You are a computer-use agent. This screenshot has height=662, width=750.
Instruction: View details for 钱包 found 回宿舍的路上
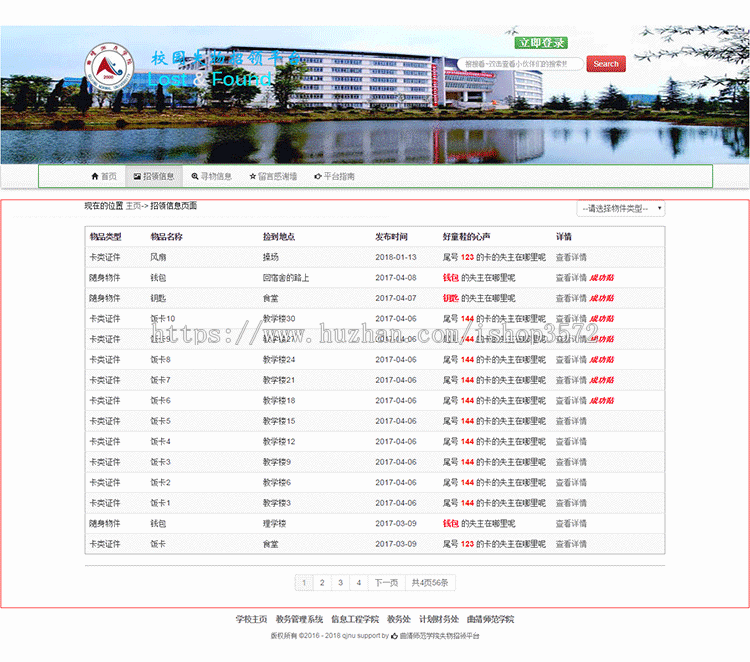(571, 278)
